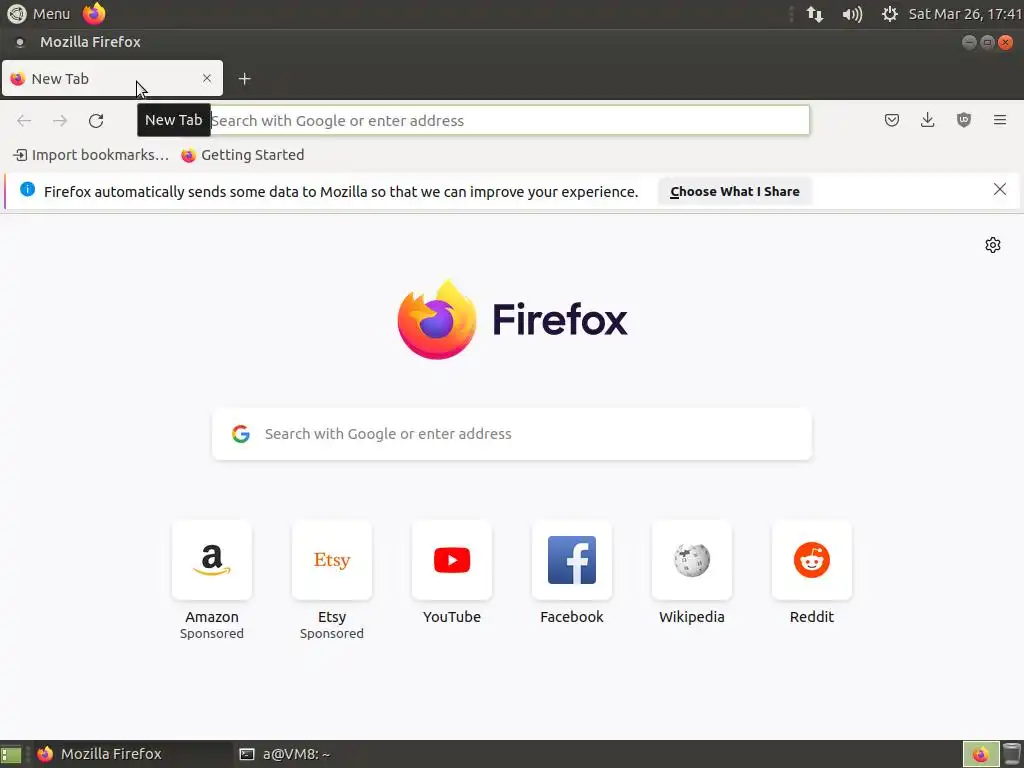
Task: Open the downloads panel icon
Action: pyautogui.click(x=927, y=120)
